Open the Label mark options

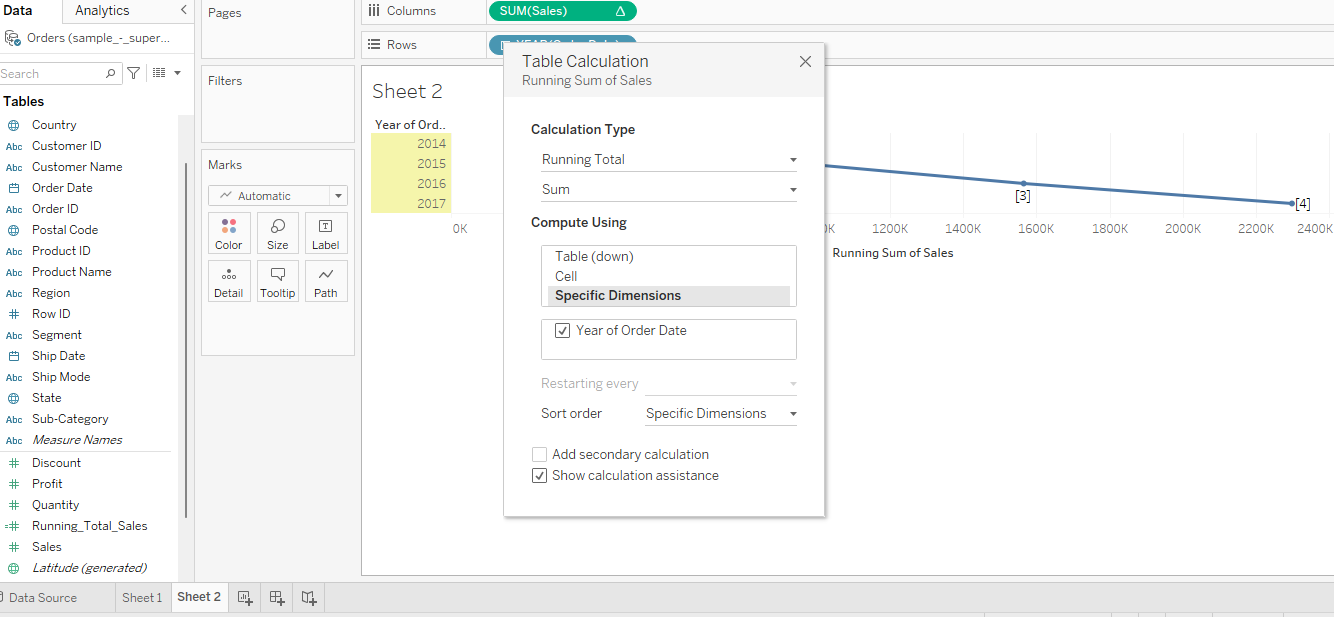(325, 232)
